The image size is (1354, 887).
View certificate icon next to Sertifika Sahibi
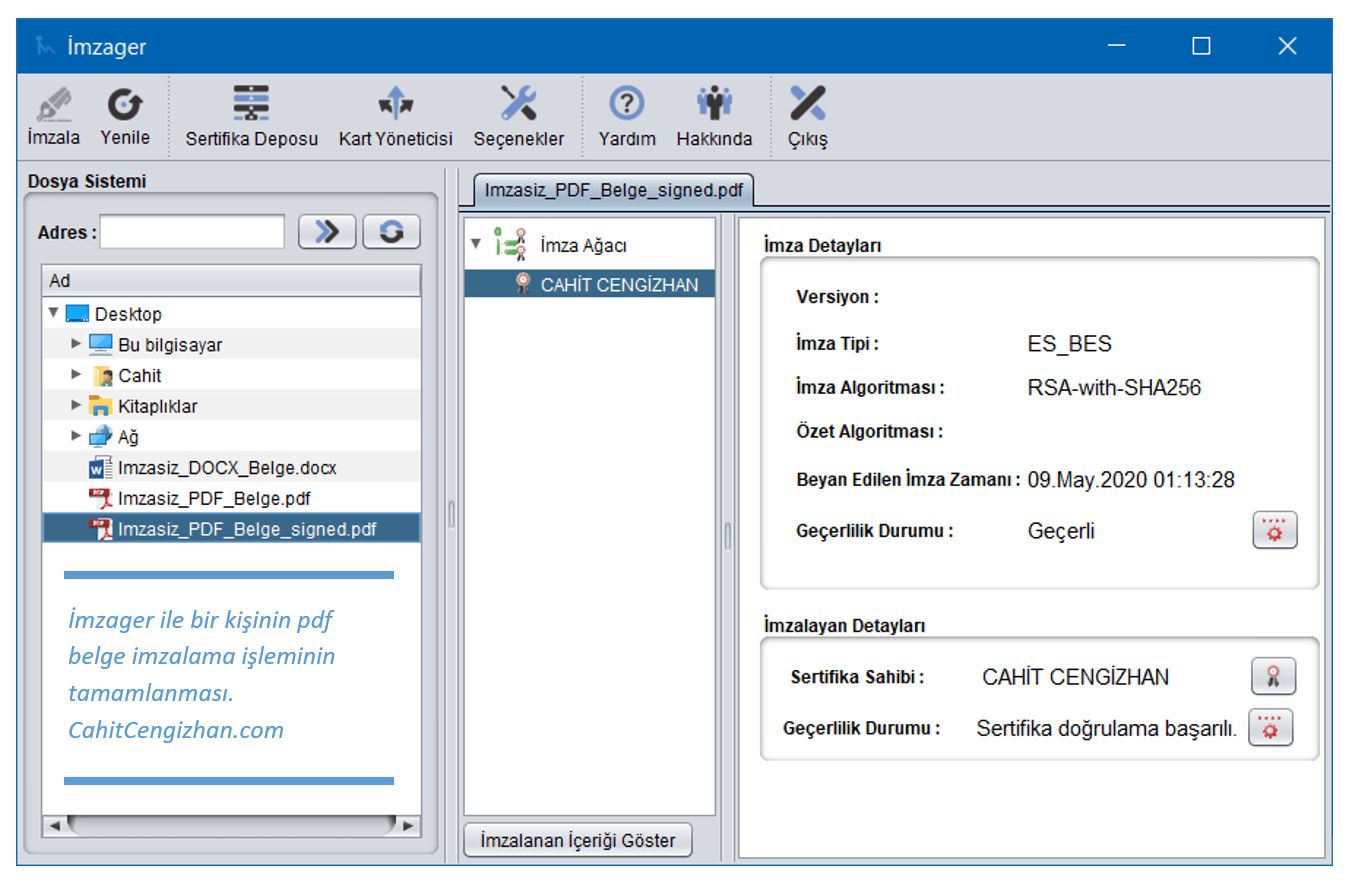1273,676
